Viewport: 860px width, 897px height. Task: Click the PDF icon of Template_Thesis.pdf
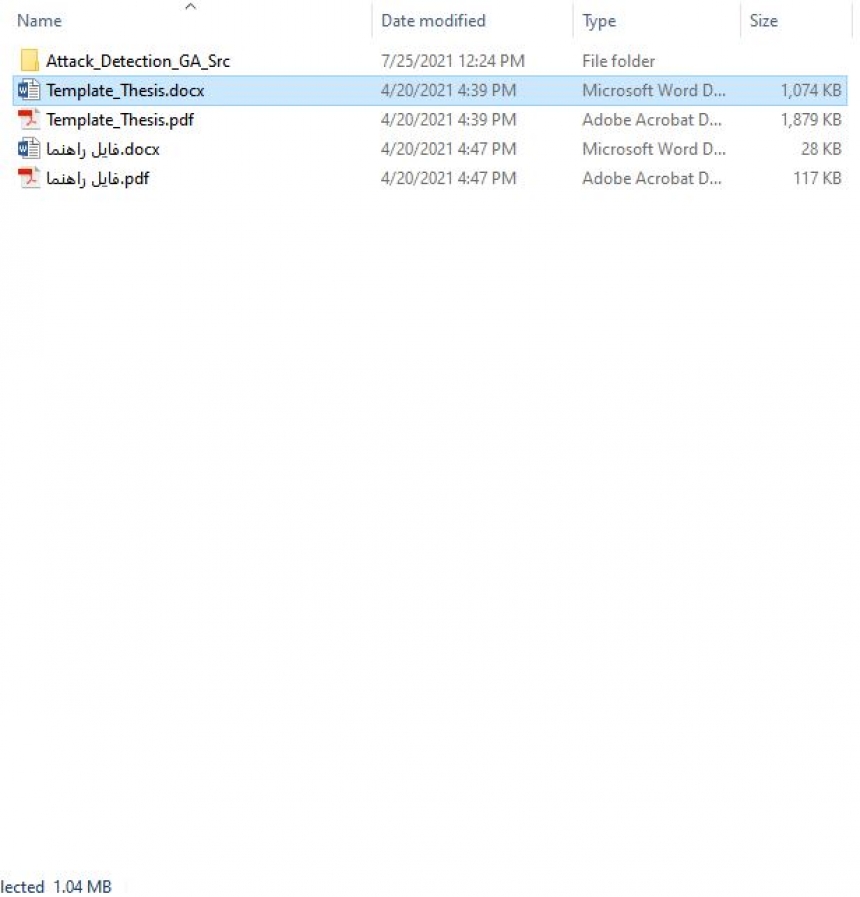pyautogui.click(x=29, y=120)
